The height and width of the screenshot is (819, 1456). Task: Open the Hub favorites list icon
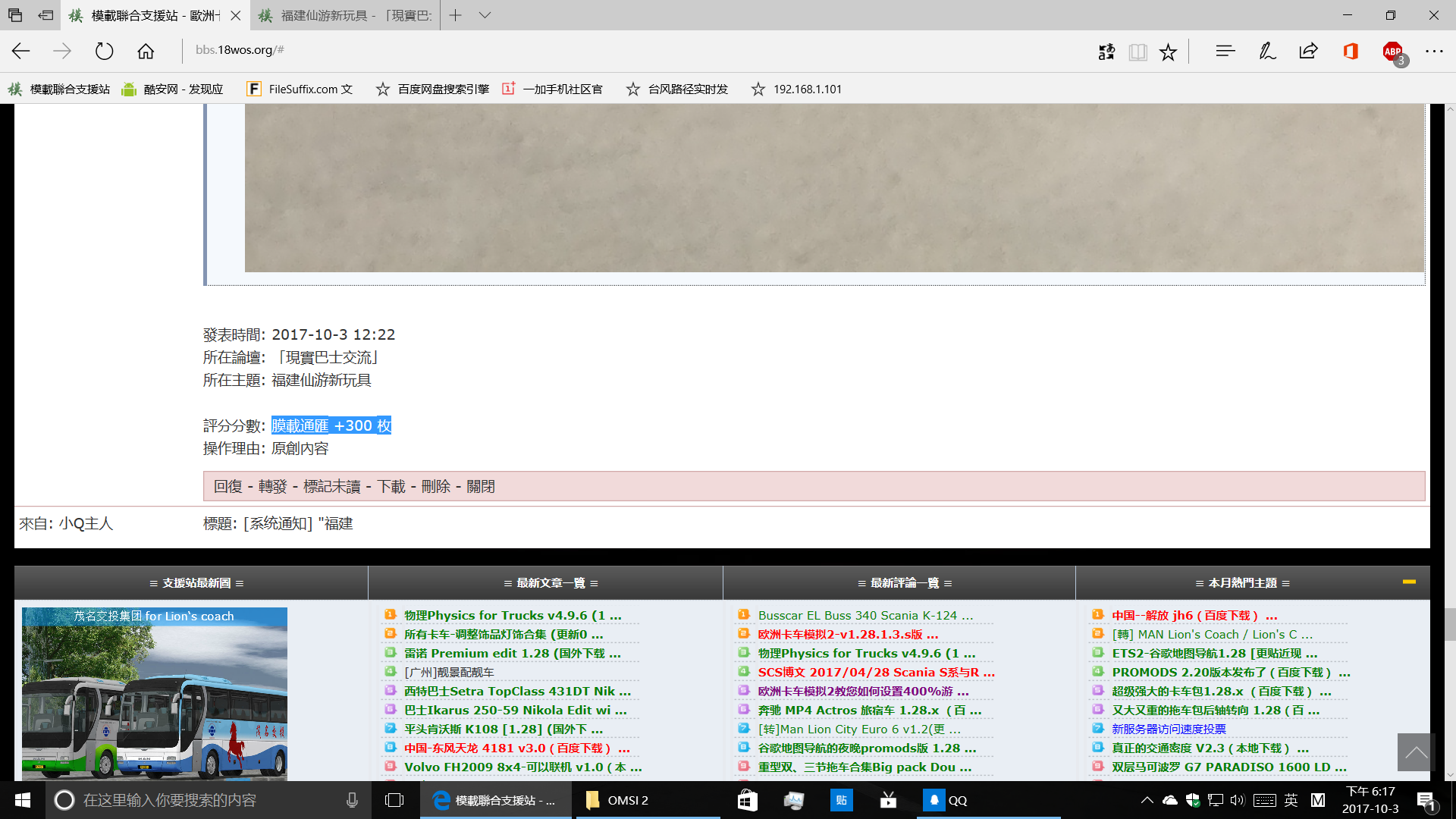[1225, 51]
